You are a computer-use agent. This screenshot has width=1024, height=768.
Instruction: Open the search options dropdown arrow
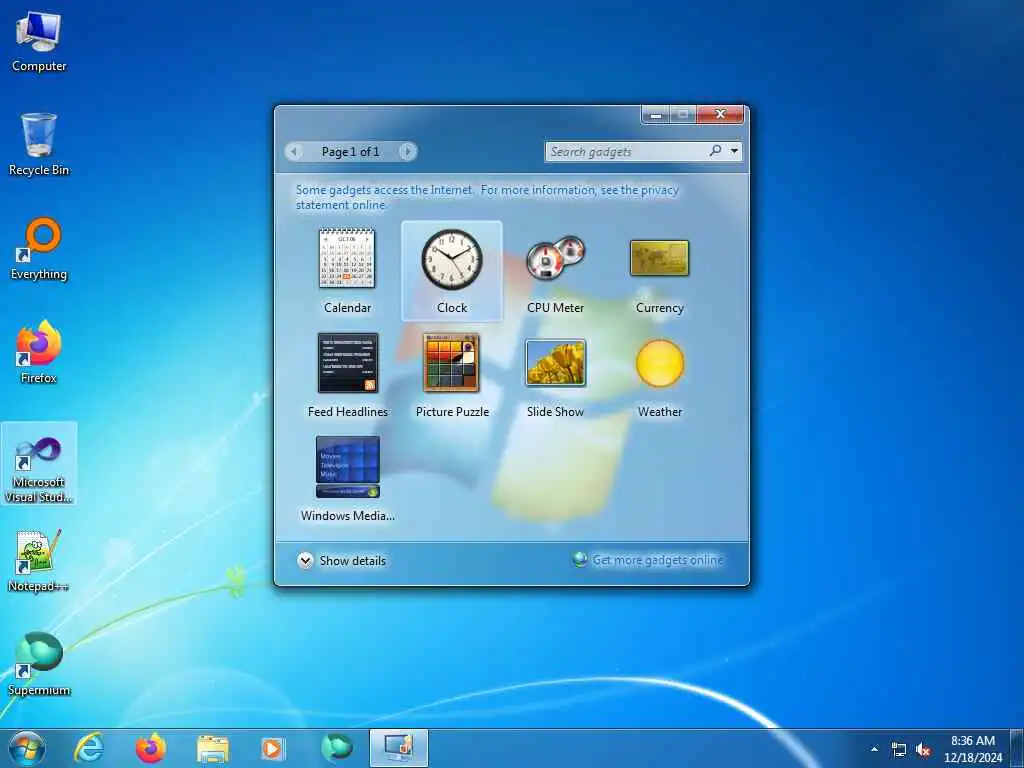[x=735, y=151]
